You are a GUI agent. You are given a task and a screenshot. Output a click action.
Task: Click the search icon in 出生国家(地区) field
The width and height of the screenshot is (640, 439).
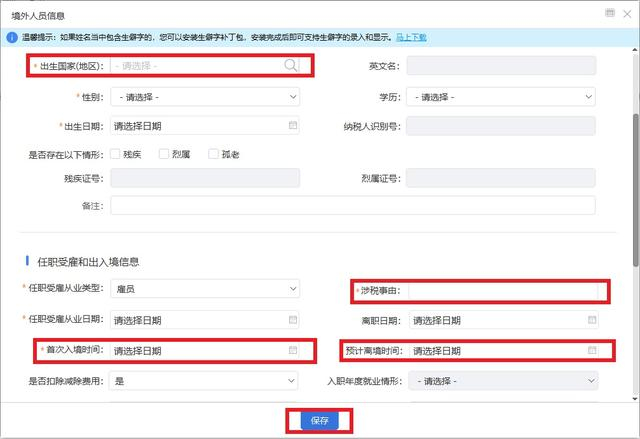tap(291, 65)
